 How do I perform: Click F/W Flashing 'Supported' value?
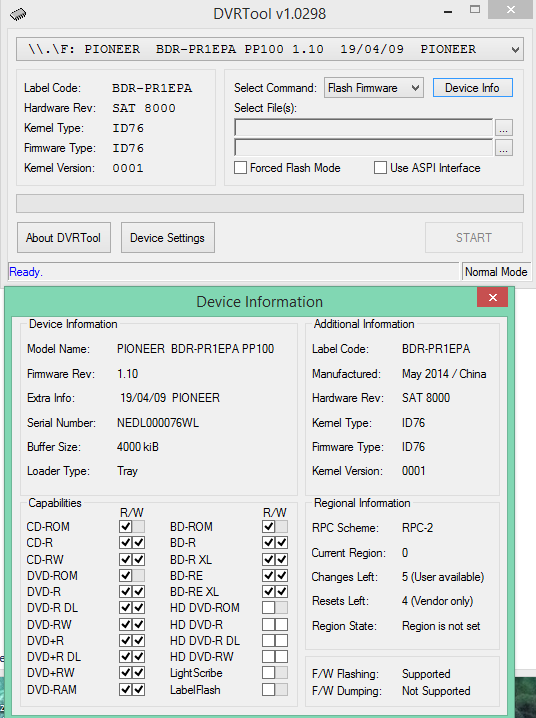click(426, 674)
